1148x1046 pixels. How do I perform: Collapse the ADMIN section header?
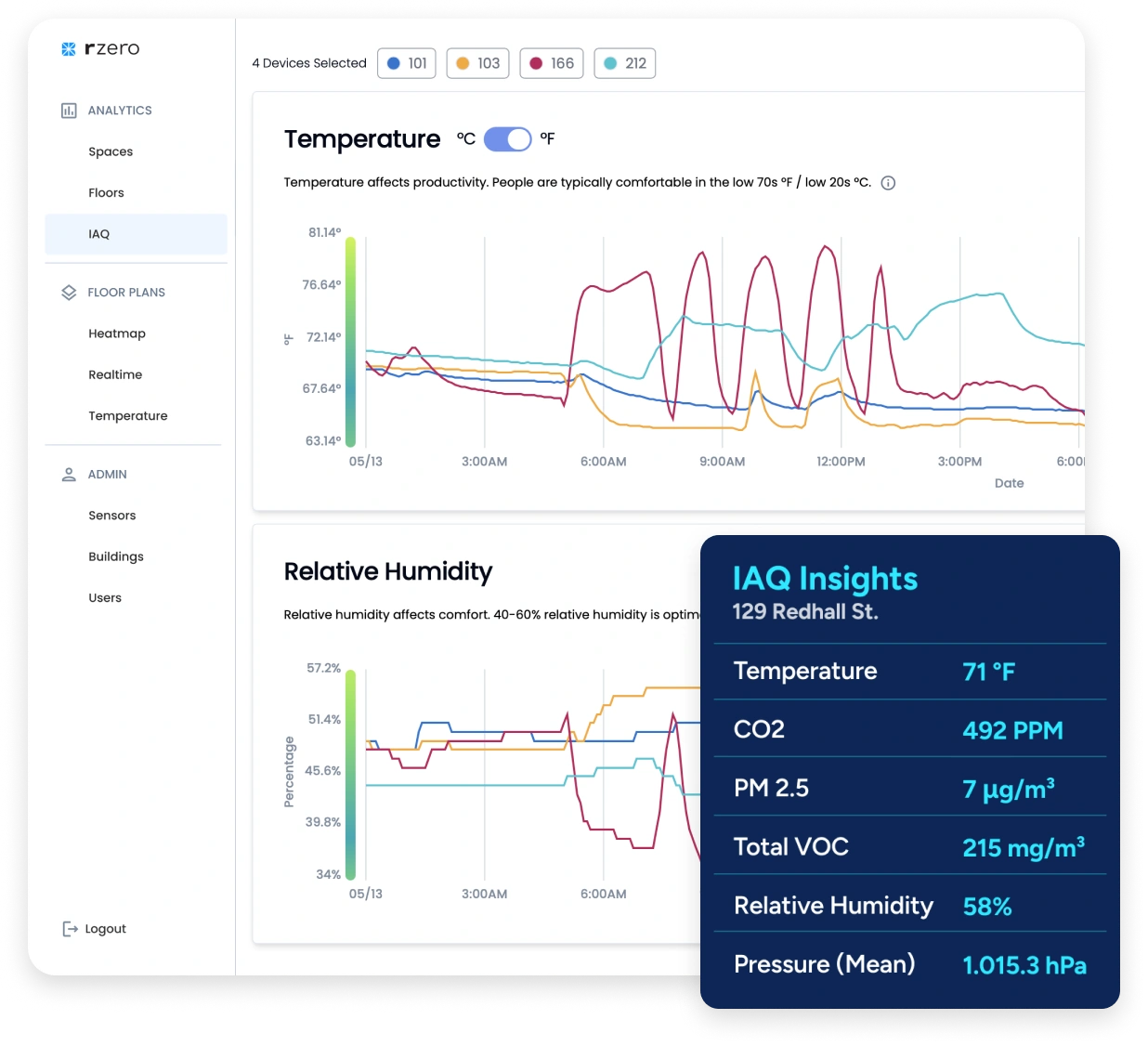coord(108,475)
